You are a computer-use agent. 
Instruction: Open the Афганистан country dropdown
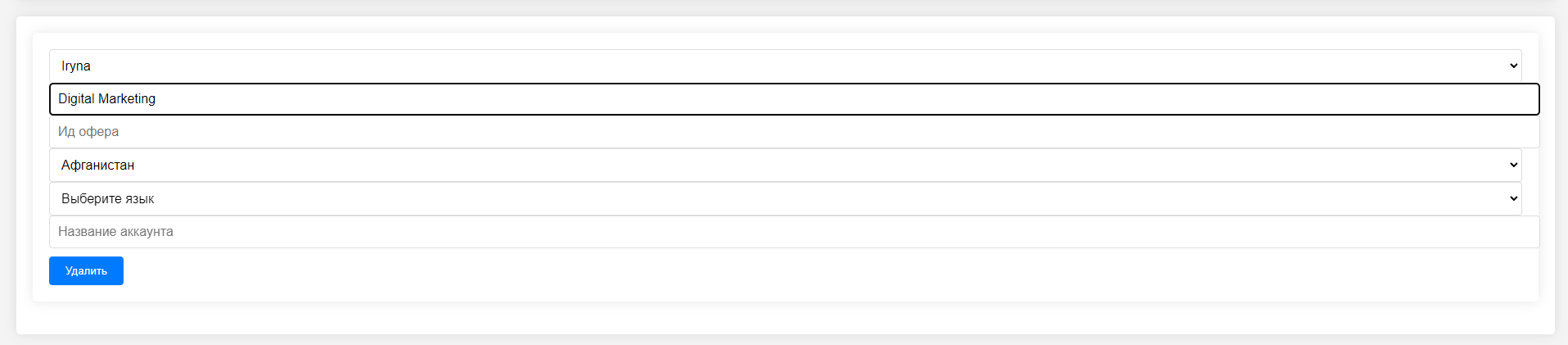(x=786, y=165)
